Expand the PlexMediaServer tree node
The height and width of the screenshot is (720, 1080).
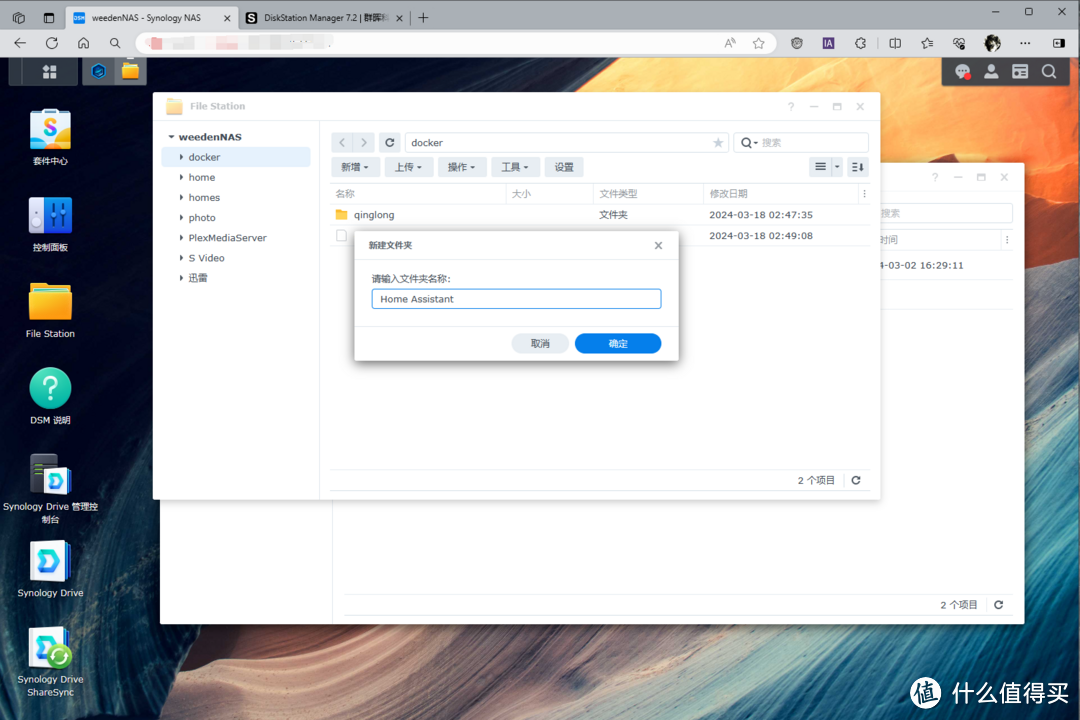[181, 238]
